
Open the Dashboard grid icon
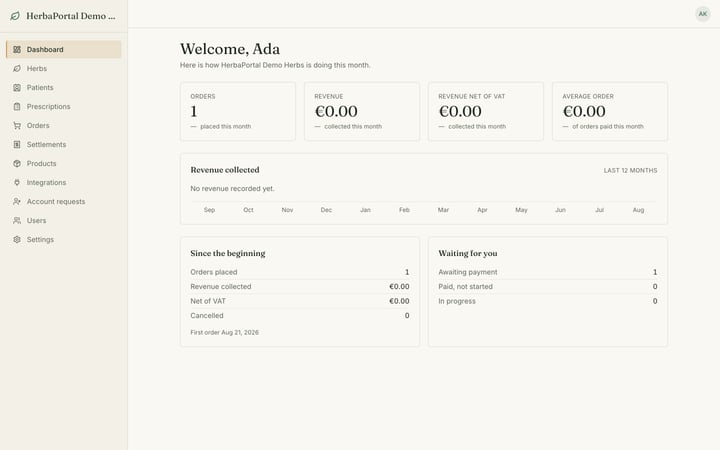click(17, 50)
